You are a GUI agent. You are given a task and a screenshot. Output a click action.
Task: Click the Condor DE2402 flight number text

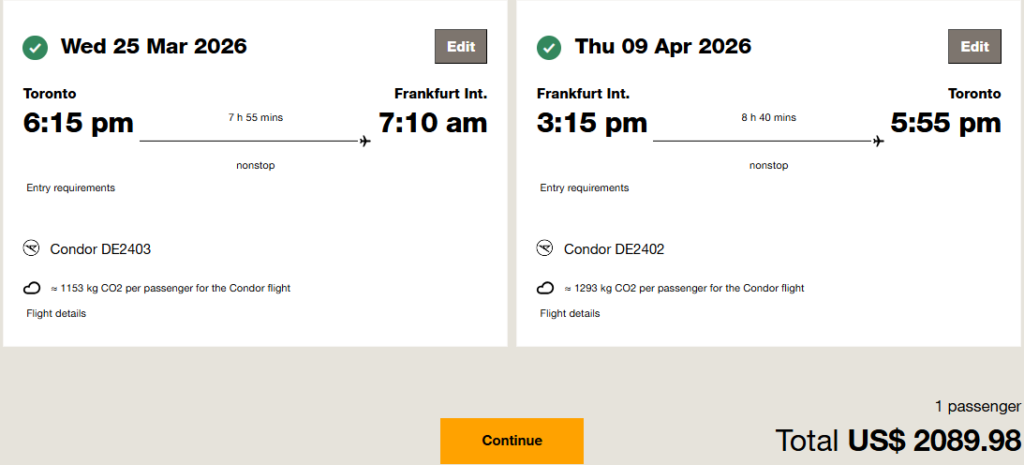tap(614, 249)
